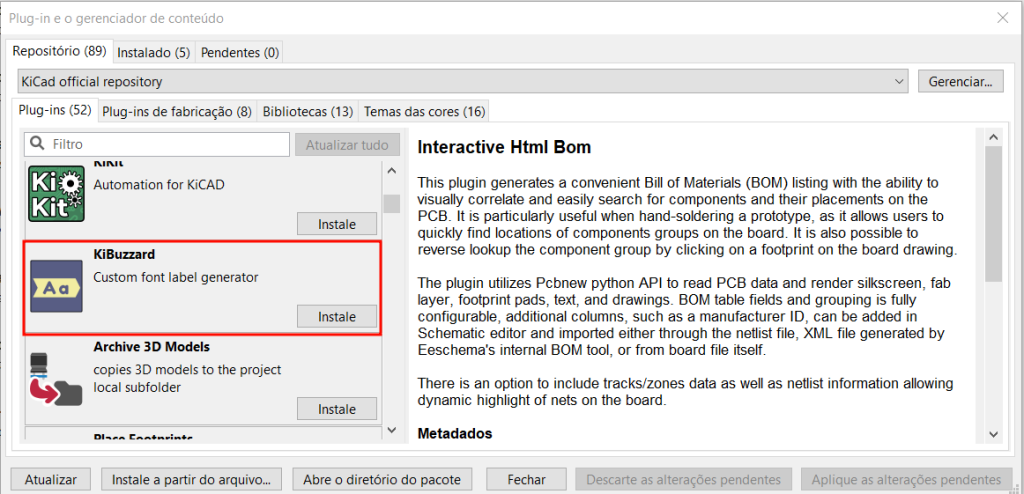Click the 'Metadados' heading
The width and height of the screenshot is (1024, 494).
[x=455, y=433]
